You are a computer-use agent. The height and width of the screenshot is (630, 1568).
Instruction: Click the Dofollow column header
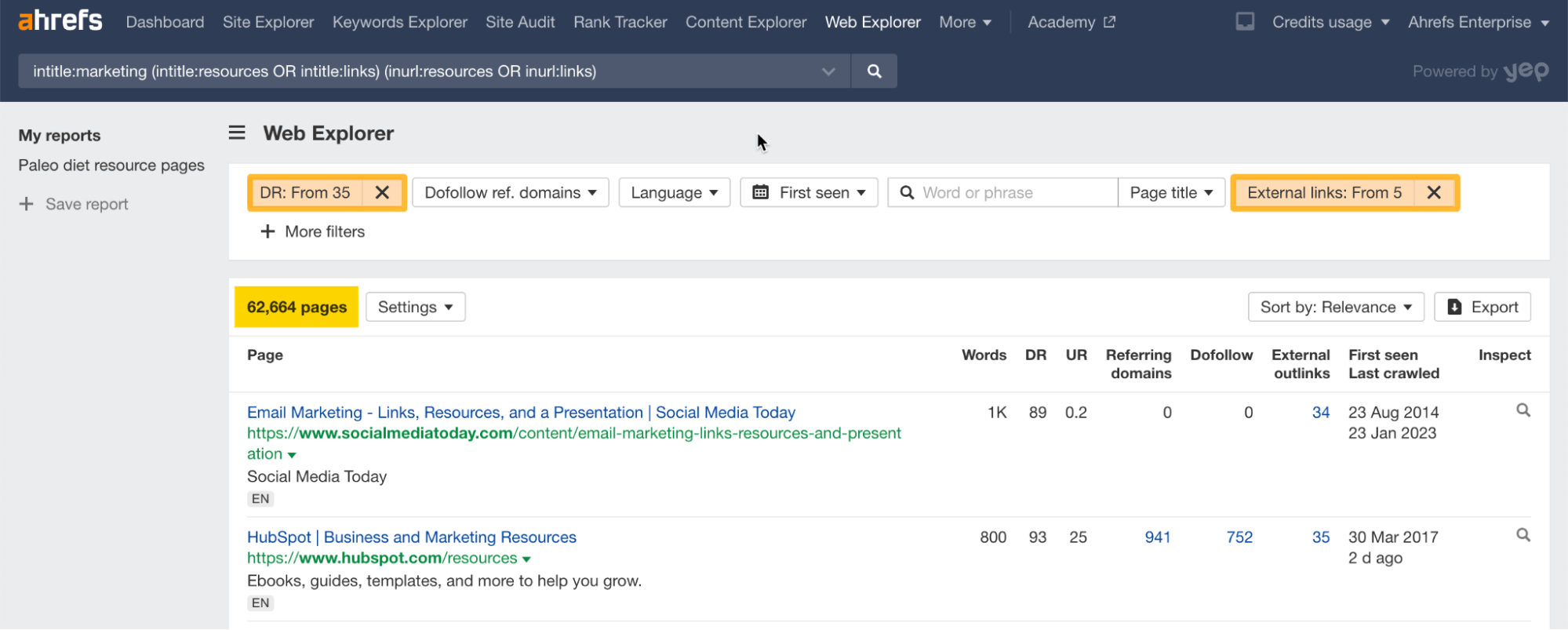click(1221, 355)
